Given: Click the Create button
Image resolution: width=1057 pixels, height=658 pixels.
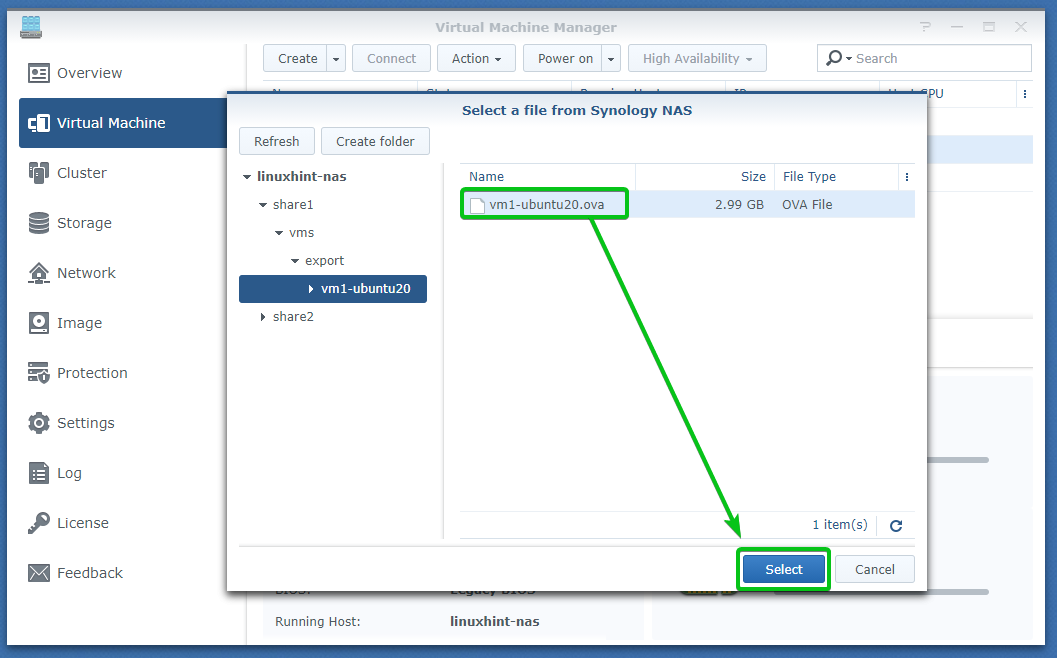Looking at the screenshot, I should click(296, 59).
